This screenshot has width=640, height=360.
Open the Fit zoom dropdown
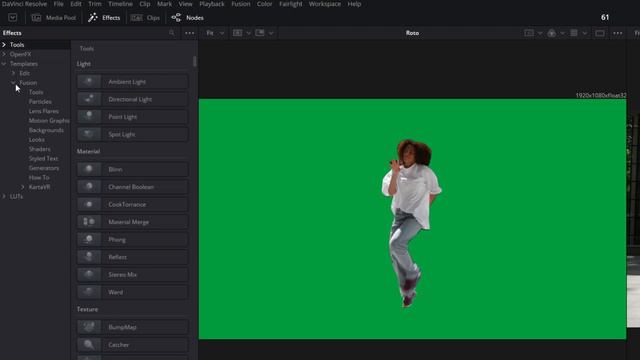click(x=215, y=33)
